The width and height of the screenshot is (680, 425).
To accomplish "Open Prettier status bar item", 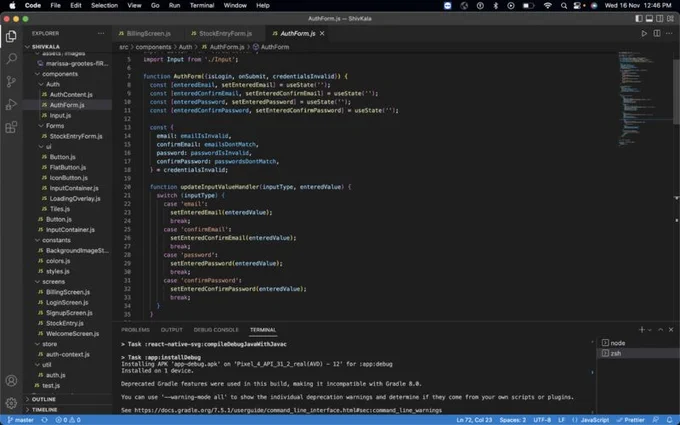I will click(631, 420).
